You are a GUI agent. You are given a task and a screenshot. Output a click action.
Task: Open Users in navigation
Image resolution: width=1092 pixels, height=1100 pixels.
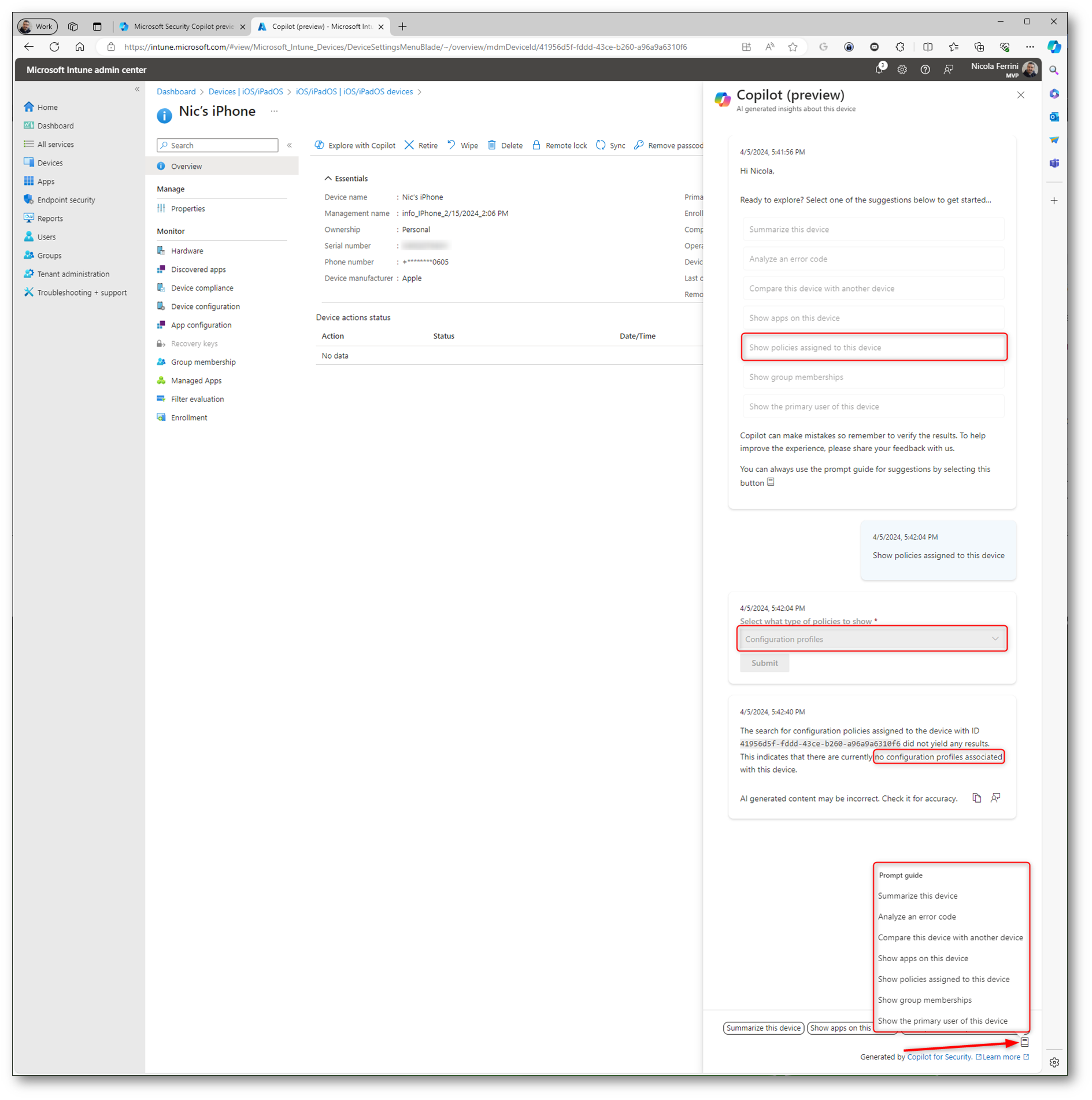coord(39,237)
